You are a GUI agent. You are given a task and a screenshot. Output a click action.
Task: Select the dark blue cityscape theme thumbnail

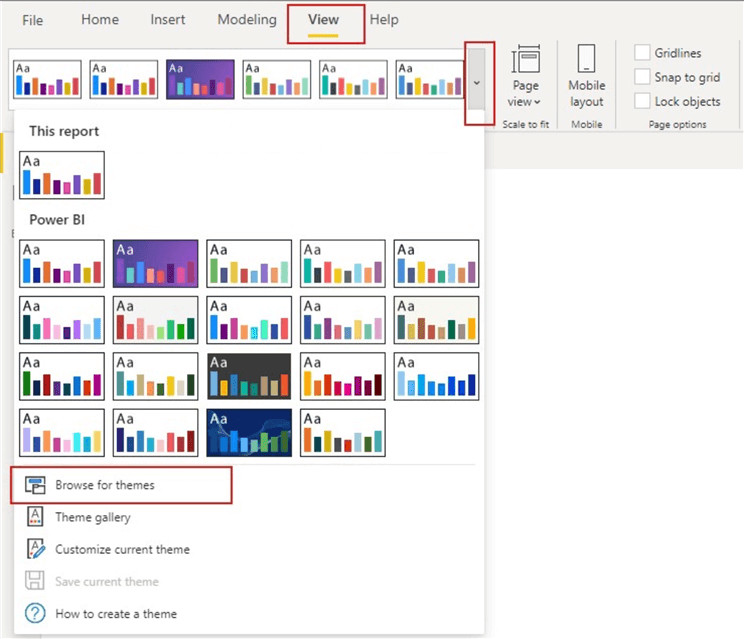point(249,432)
